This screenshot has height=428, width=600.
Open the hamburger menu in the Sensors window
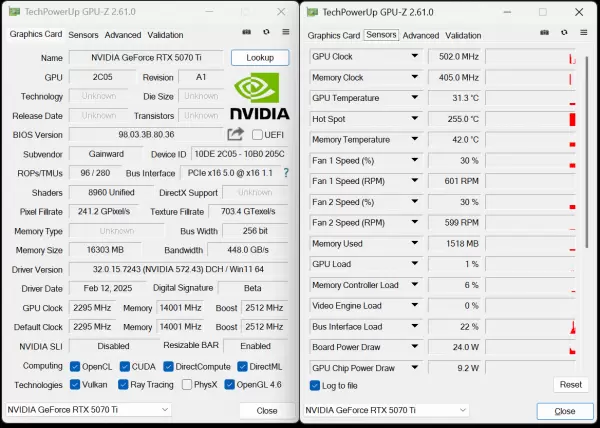(x=583, y=34)
